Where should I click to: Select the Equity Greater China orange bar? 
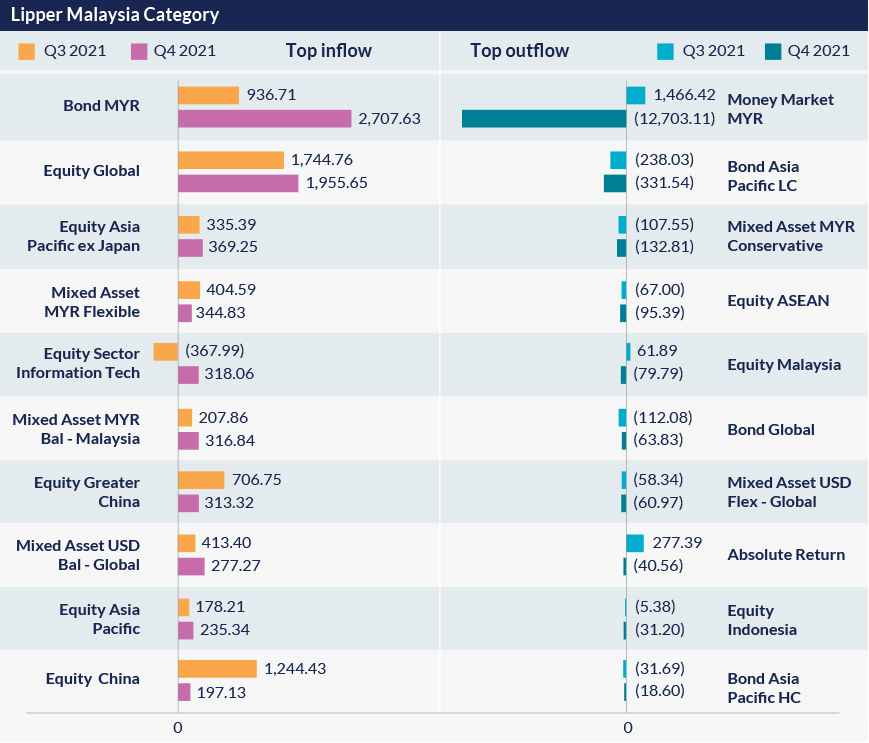[201, 480]
